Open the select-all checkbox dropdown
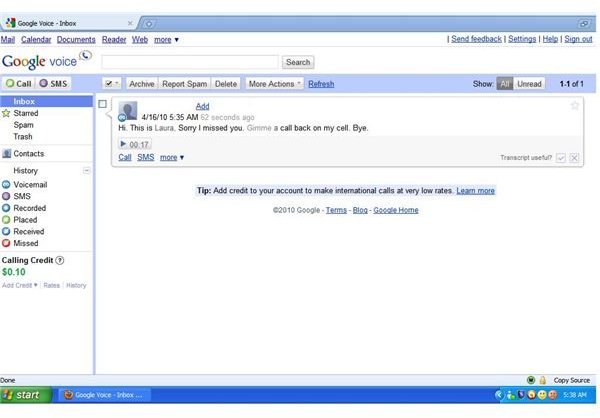600x418 pixels. click(x=112, y=83)
